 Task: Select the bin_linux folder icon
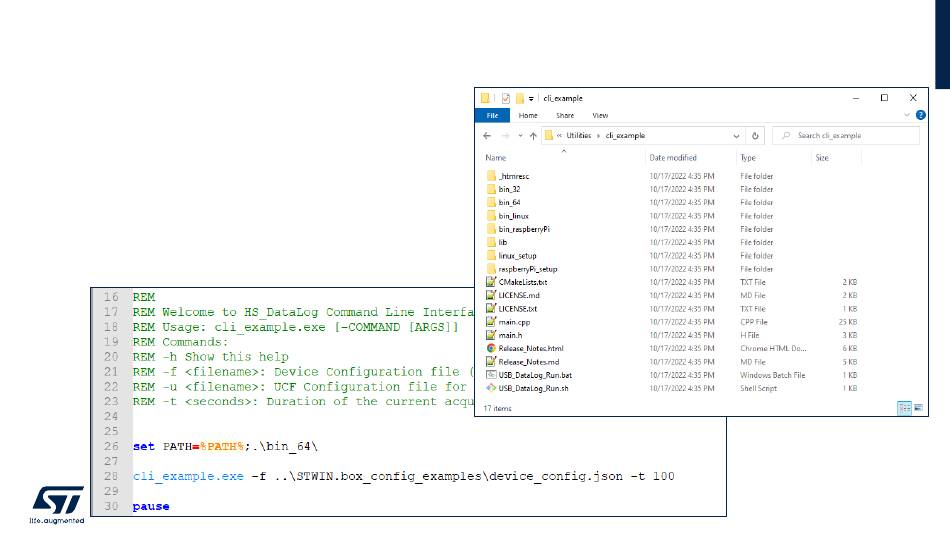click(491, 216)
